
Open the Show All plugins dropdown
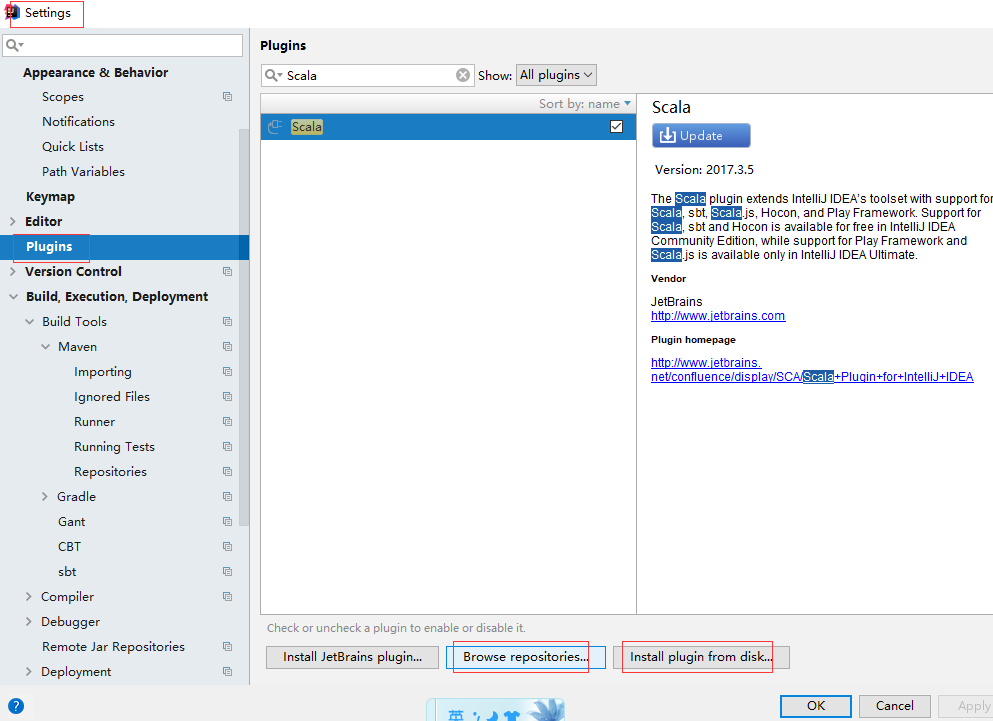(x=556, y=75)
